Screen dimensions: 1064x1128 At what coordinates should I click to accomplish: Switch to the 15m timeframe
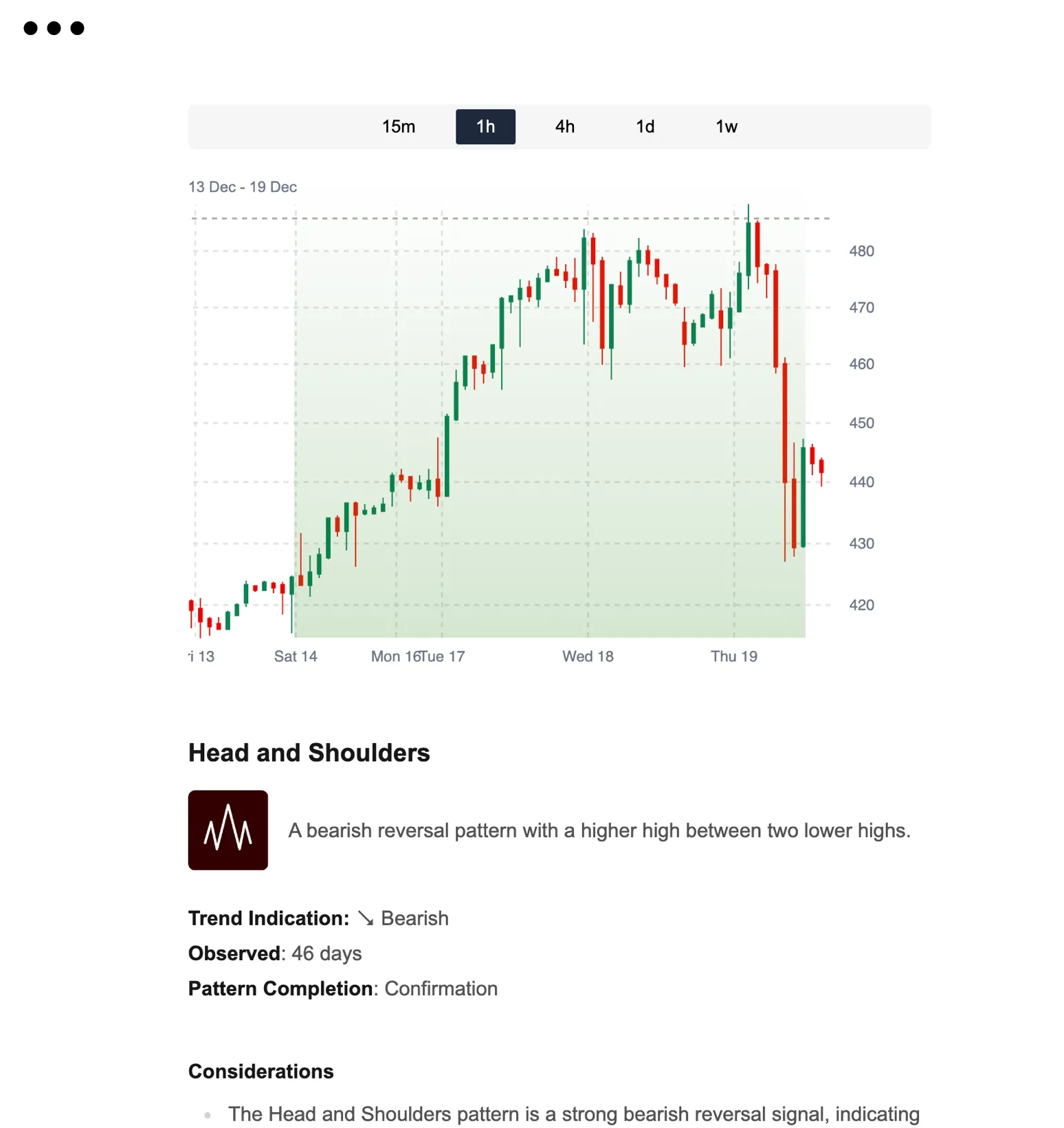(x=399, y=126)
